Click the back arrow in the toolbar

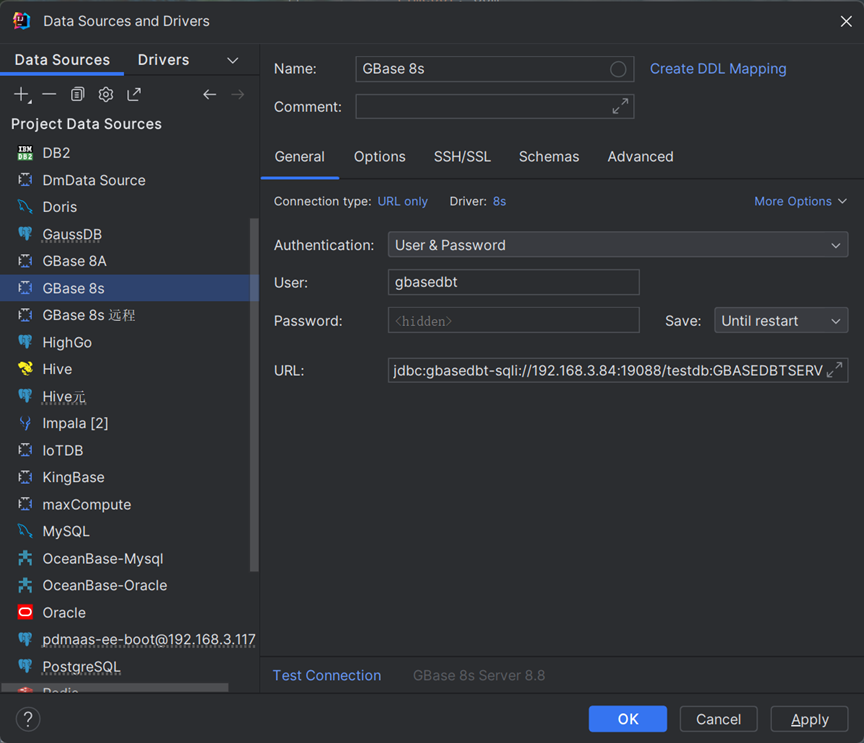click(209, 94)
